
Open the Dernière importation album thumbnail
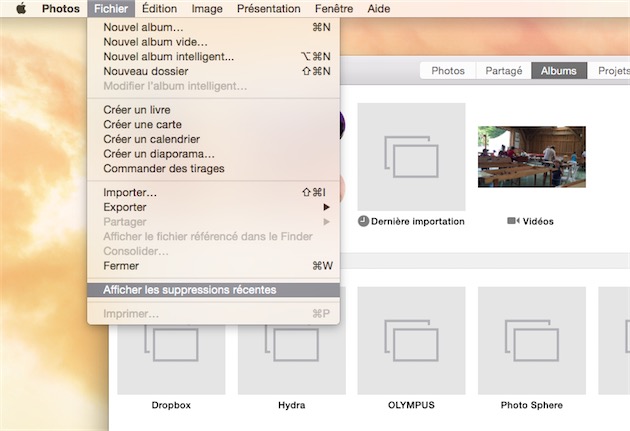(411, 157)
